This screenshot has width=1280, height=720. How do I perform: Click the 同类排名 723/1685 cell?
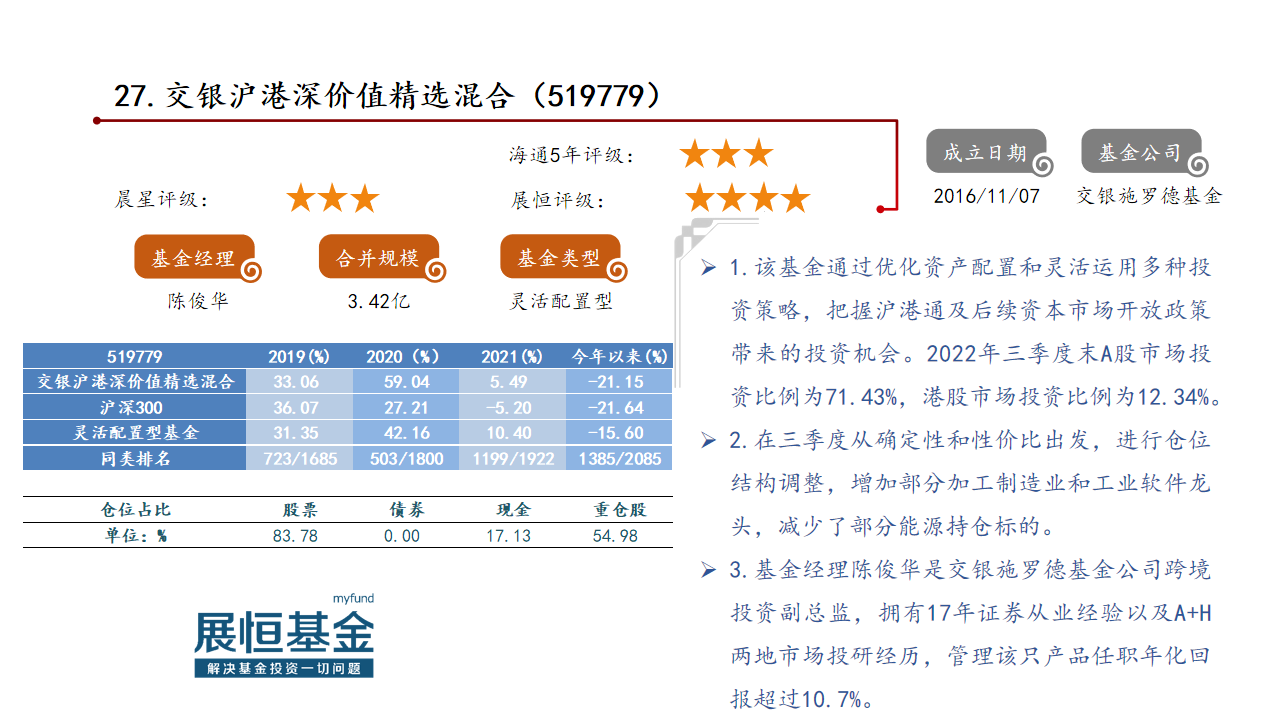click(297, 459)
